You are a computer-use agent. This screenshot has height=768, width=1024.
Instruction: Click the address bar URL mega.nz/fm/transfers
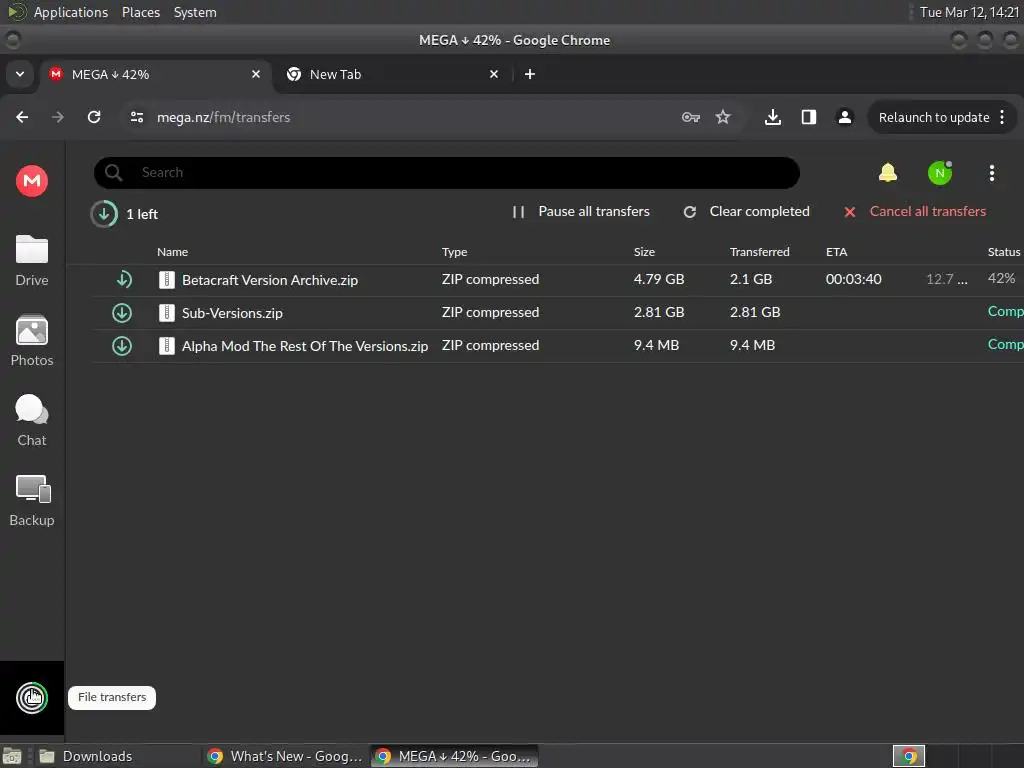(223, 117)
